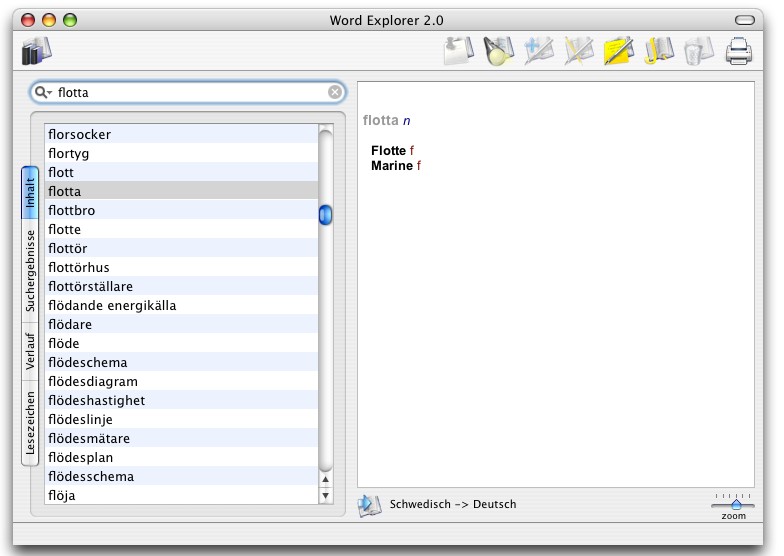Open the Lesezeichen tab
The height and width of the screenshot is (556, 784).
pyautogui.click(x=30, y=423)
